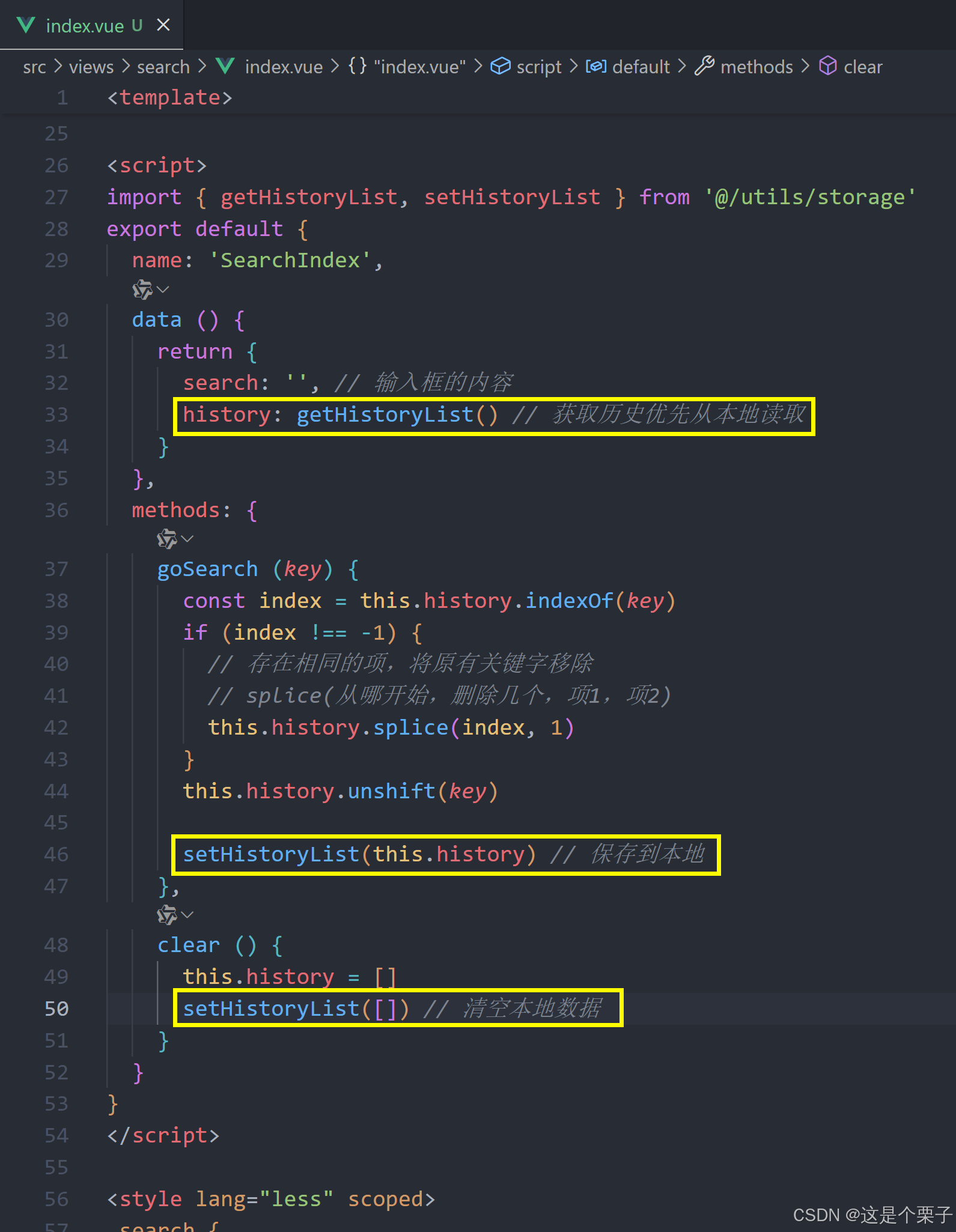Click the unshift call on line 44

[x=391, y=791]
